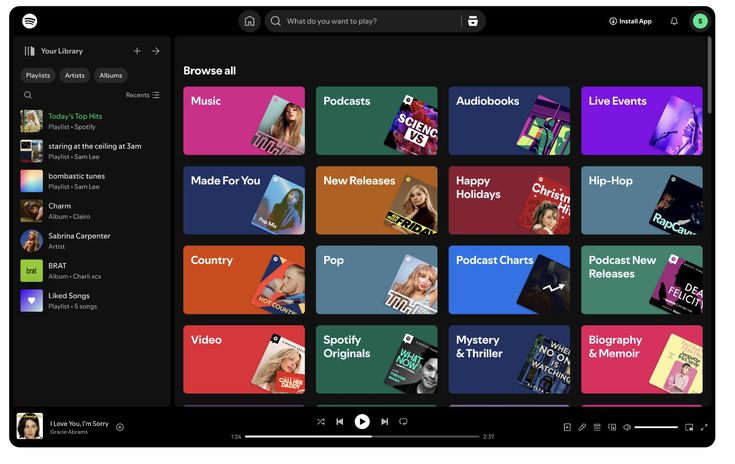Create a new playlist with plus icon
735x464 pixels.
point(137,51)
